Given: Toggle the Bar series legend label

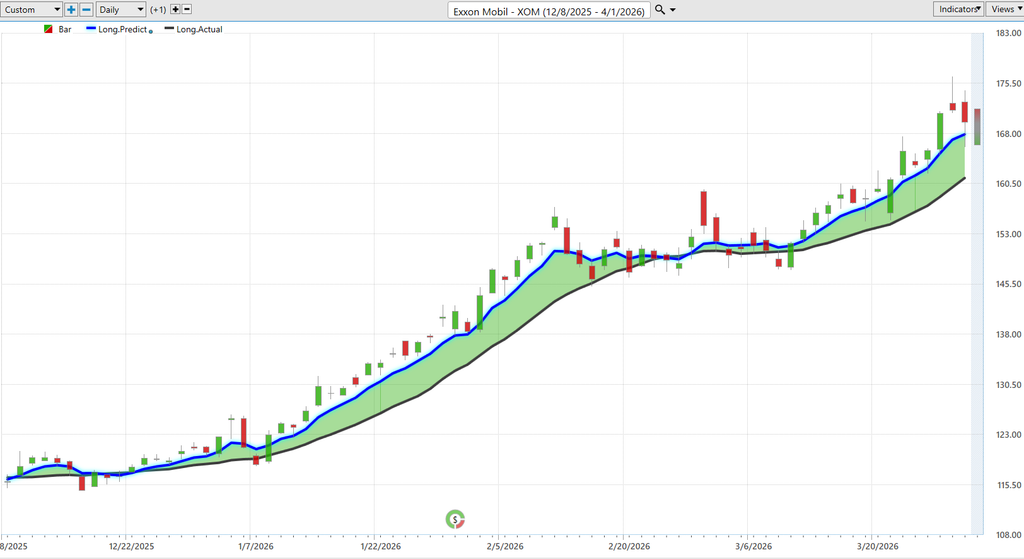Looking at the screenshot, I should point(66,29).
